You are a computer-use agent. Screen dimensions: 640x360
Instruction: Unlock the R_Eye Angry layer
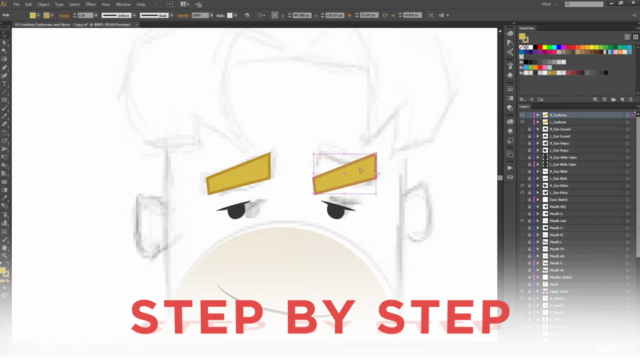click(x=529, y=143)
